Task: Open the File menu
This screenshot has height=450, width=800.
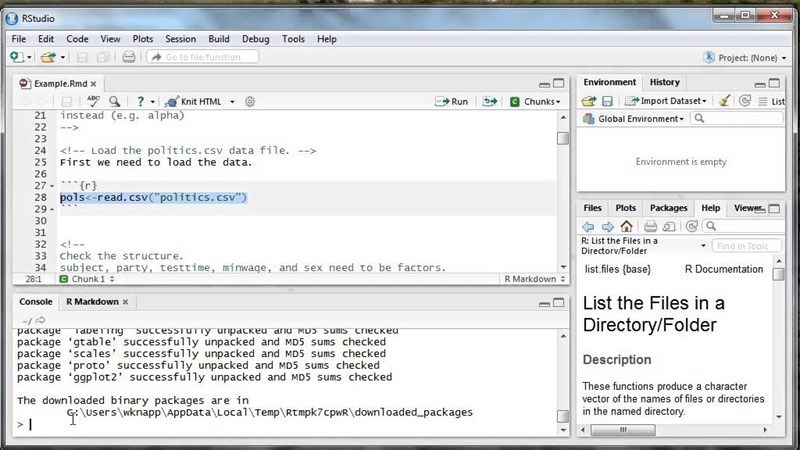Action: coord(19,39)
